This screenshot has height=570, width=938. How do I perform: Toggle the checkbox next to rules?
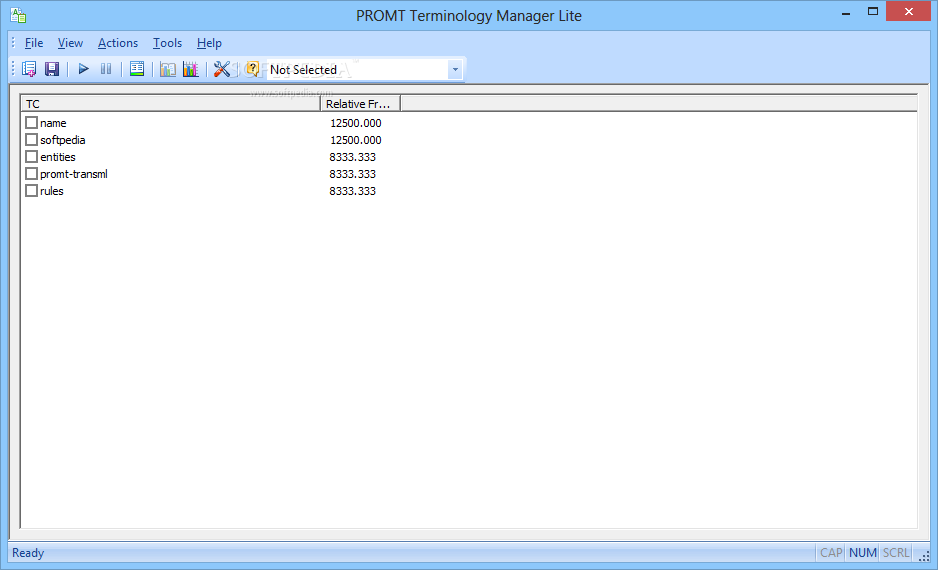[32, 191]
